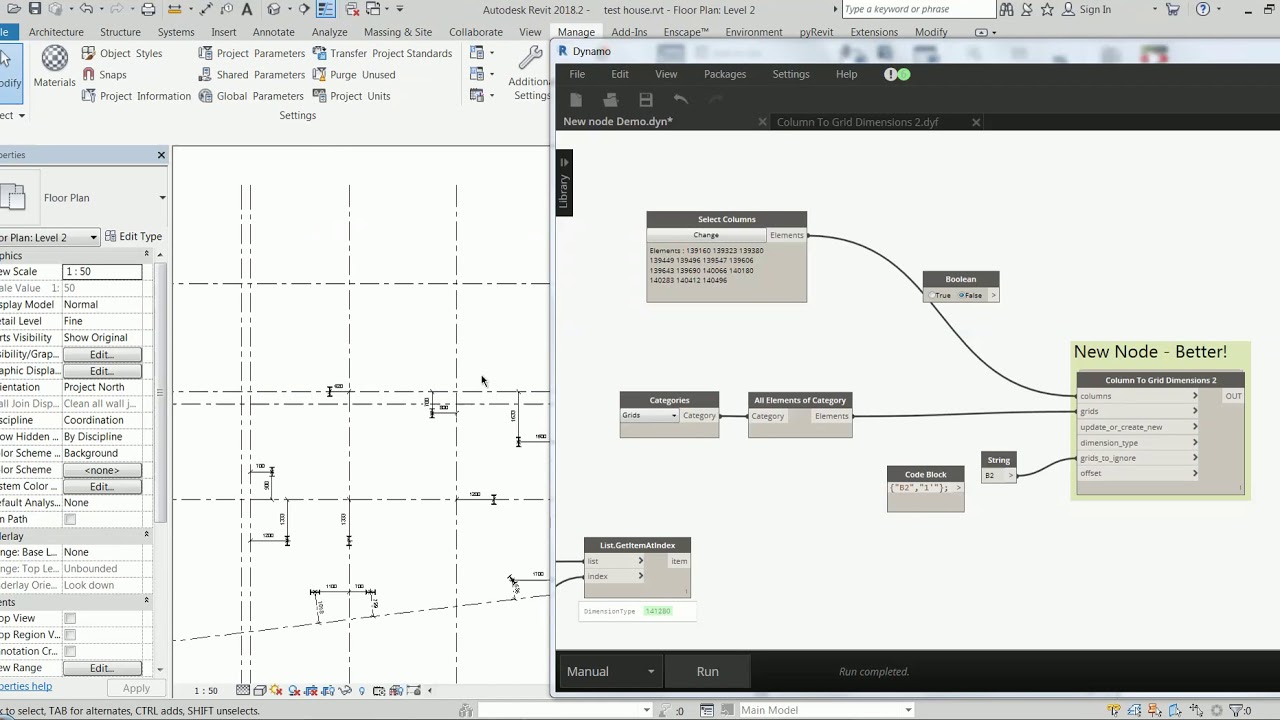Click Thin Lines icon in quick access toolbar
The height and width of the screenshot is (720, 1280).
click(326, 9)
